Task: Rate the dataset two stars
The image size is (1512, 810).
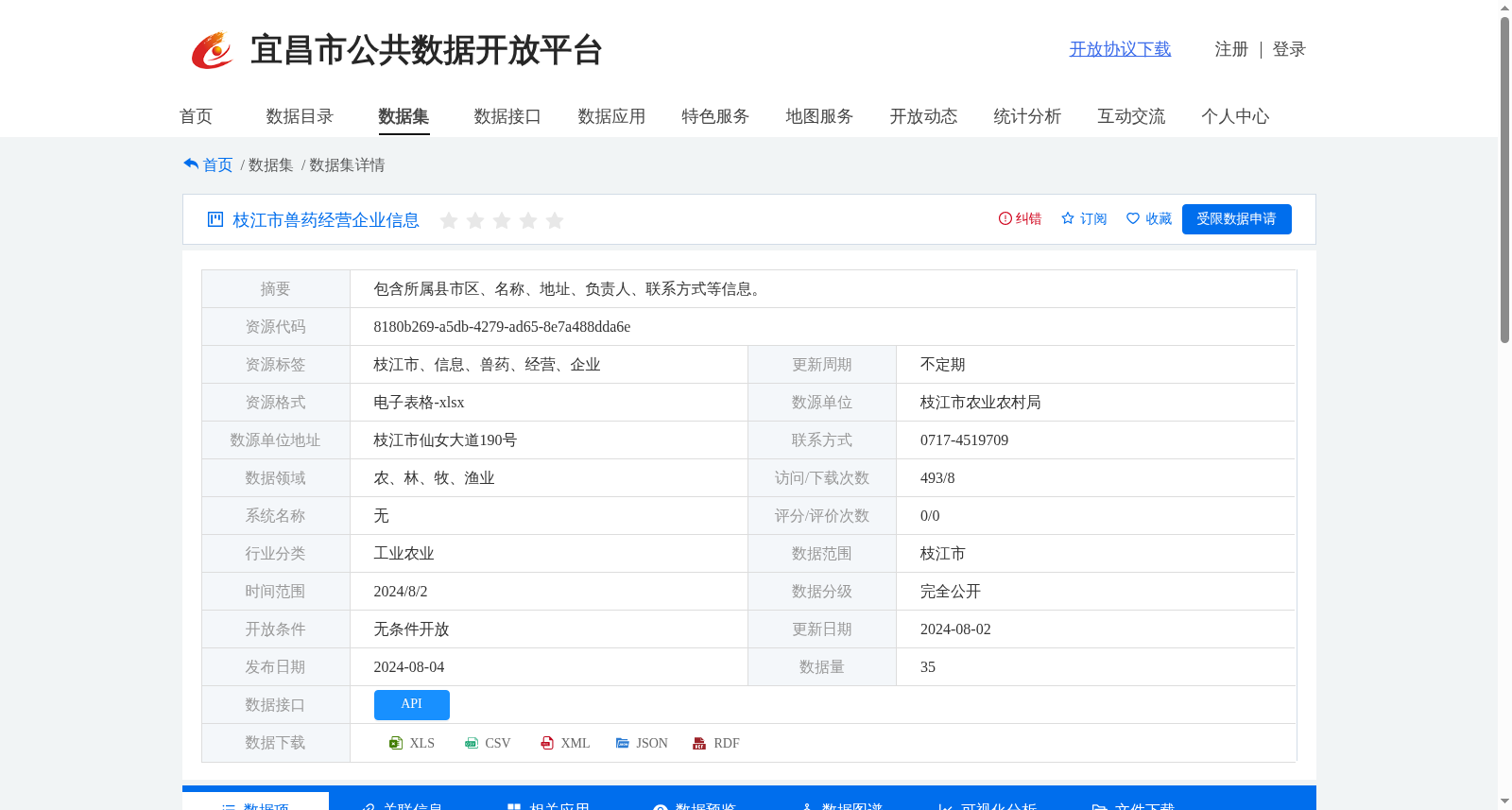Action: coord(475,220)
